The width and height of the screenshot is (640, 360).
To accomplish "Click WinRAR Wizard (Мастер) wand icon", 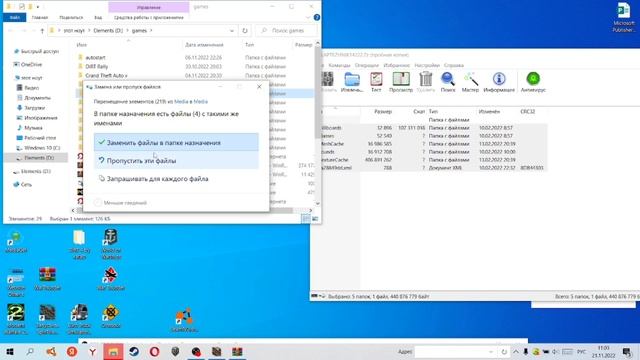I will pos(470,82).
